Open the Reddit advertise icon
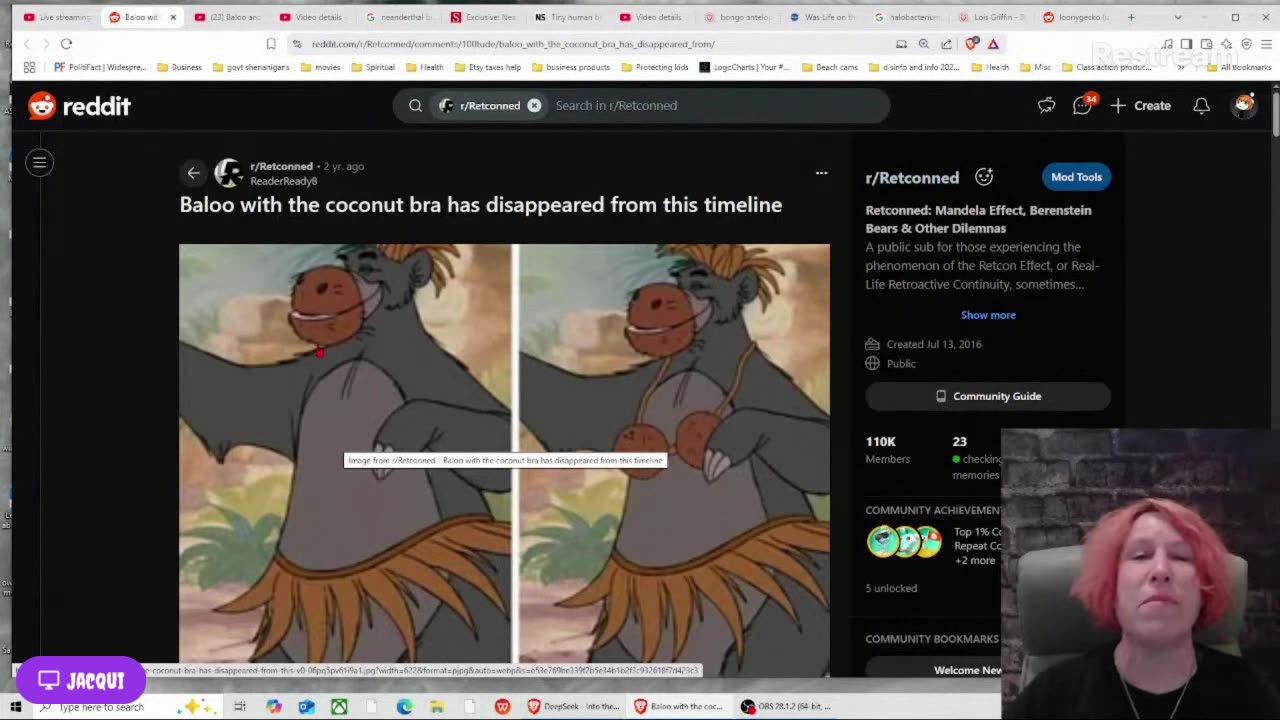Screen dimensions: 1280x720 [1046, 105]
